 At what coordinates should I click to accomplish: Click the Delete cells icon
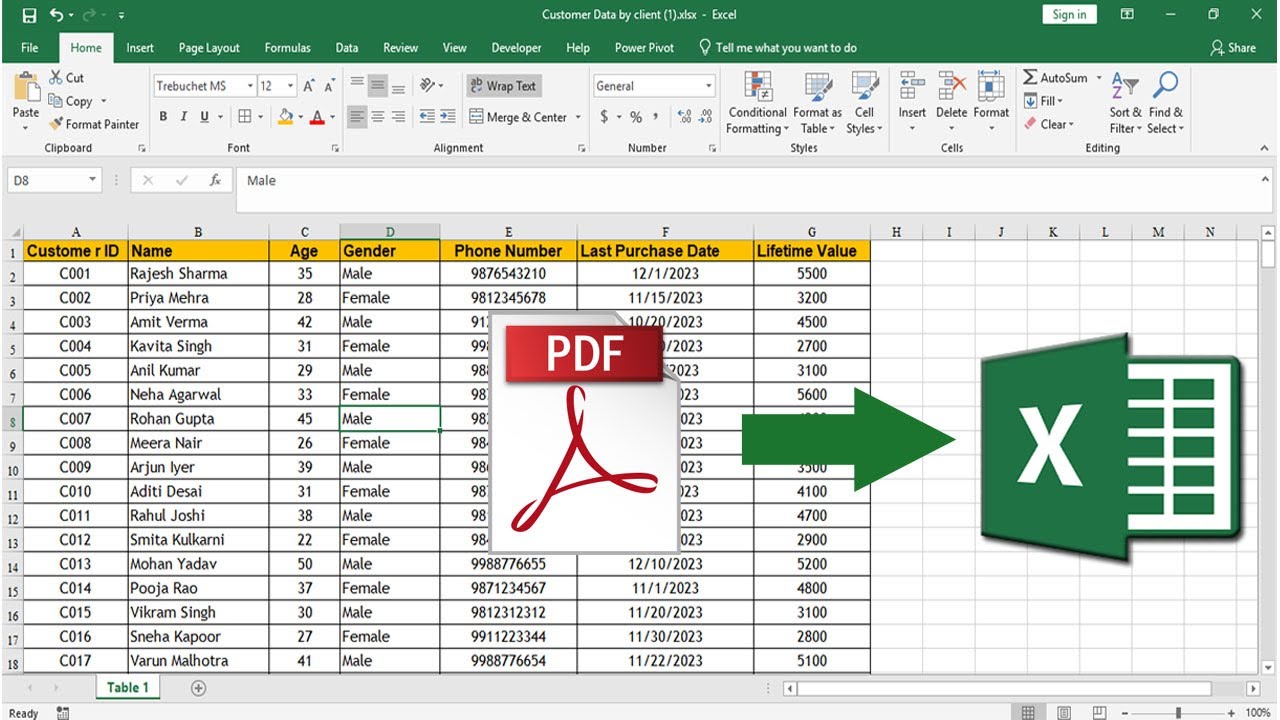[951, 85]
